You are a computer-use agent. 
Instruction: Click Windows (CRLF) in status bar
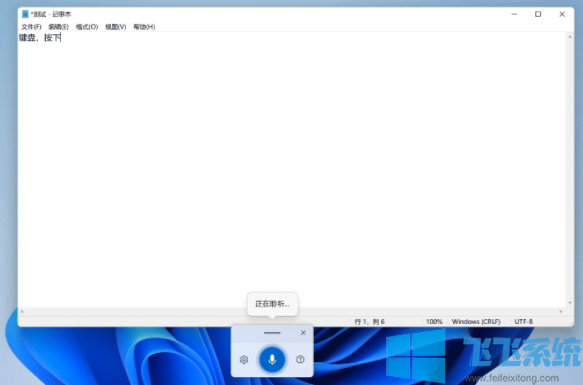coord(476,321)
